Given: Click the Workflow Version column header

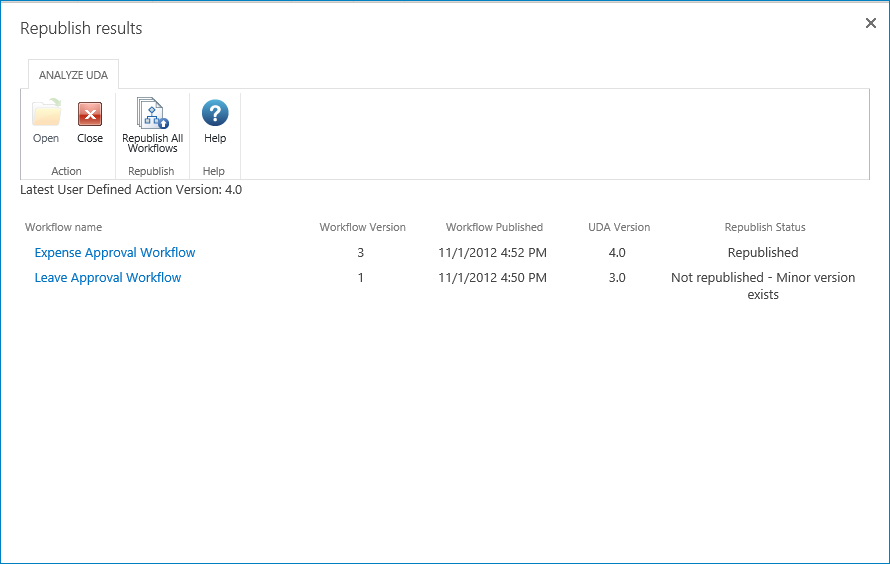Looking at the screenshot, I should click(362, 227).
